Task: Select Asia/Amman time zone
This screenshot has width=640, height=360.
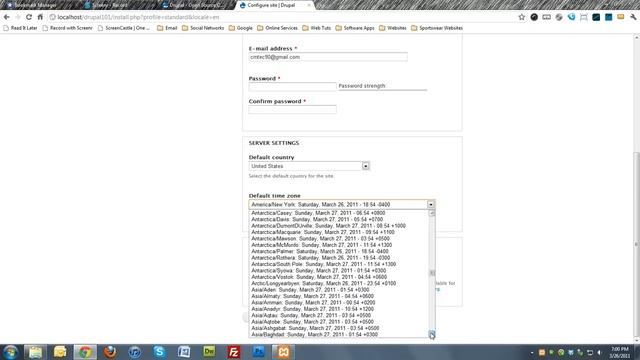Action: (x=339, y=302)
